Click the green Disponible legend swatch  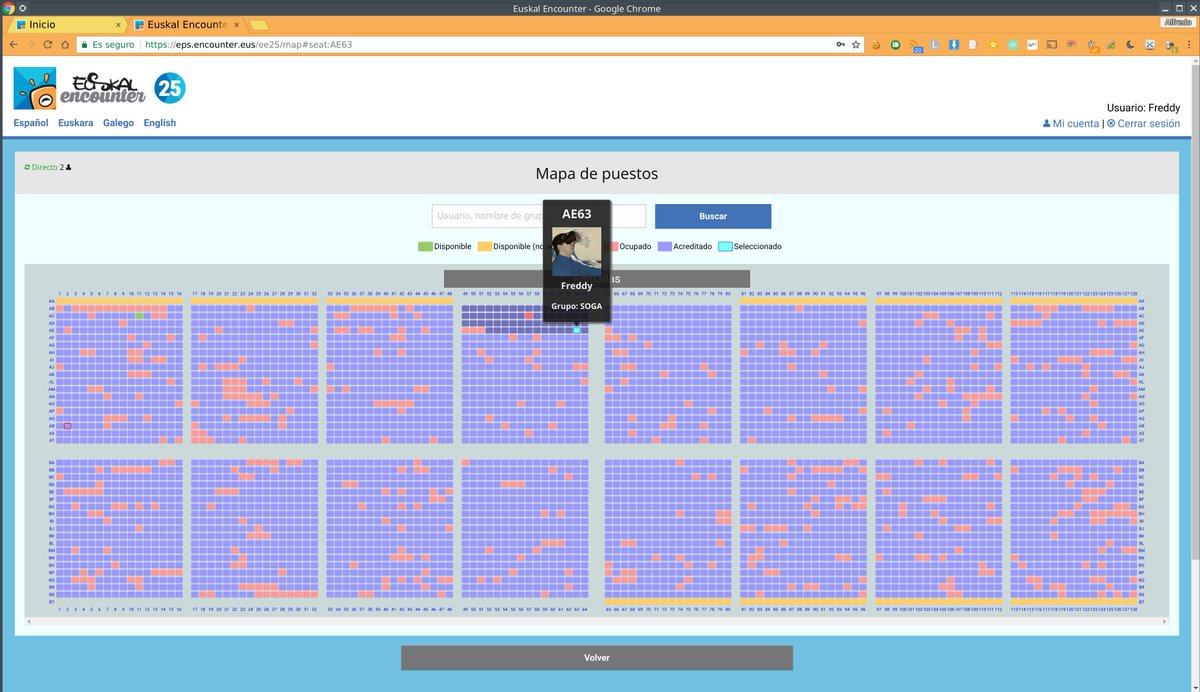[425, 246]
